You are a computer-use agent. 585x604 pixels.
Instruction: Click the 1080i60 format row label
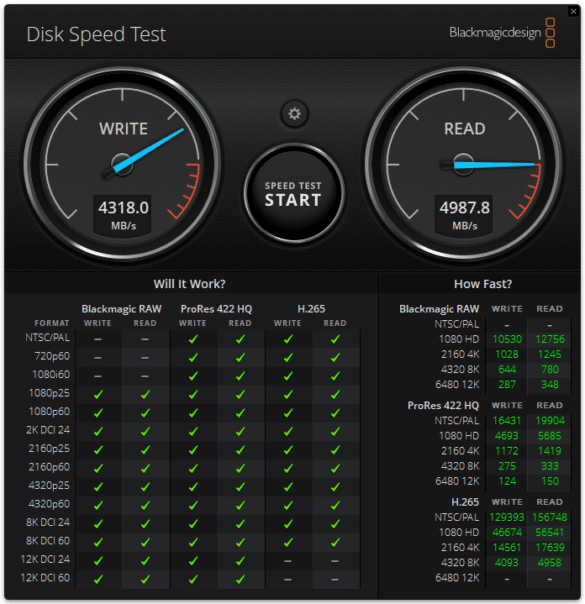pos(51,374)
